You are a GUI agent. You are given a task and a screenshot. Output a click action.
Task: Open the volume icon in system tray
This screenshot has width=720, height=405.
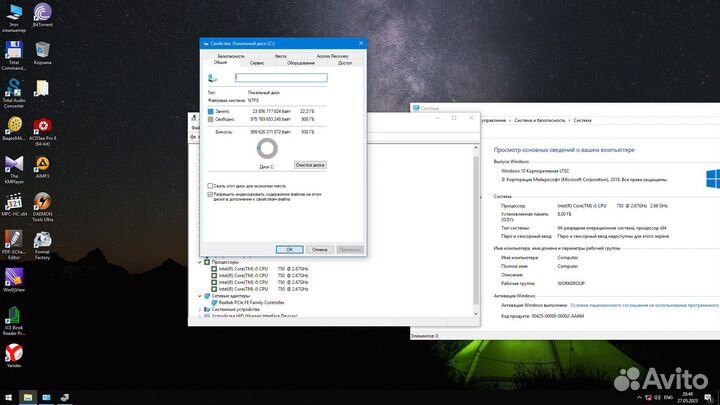pos(657,397)
